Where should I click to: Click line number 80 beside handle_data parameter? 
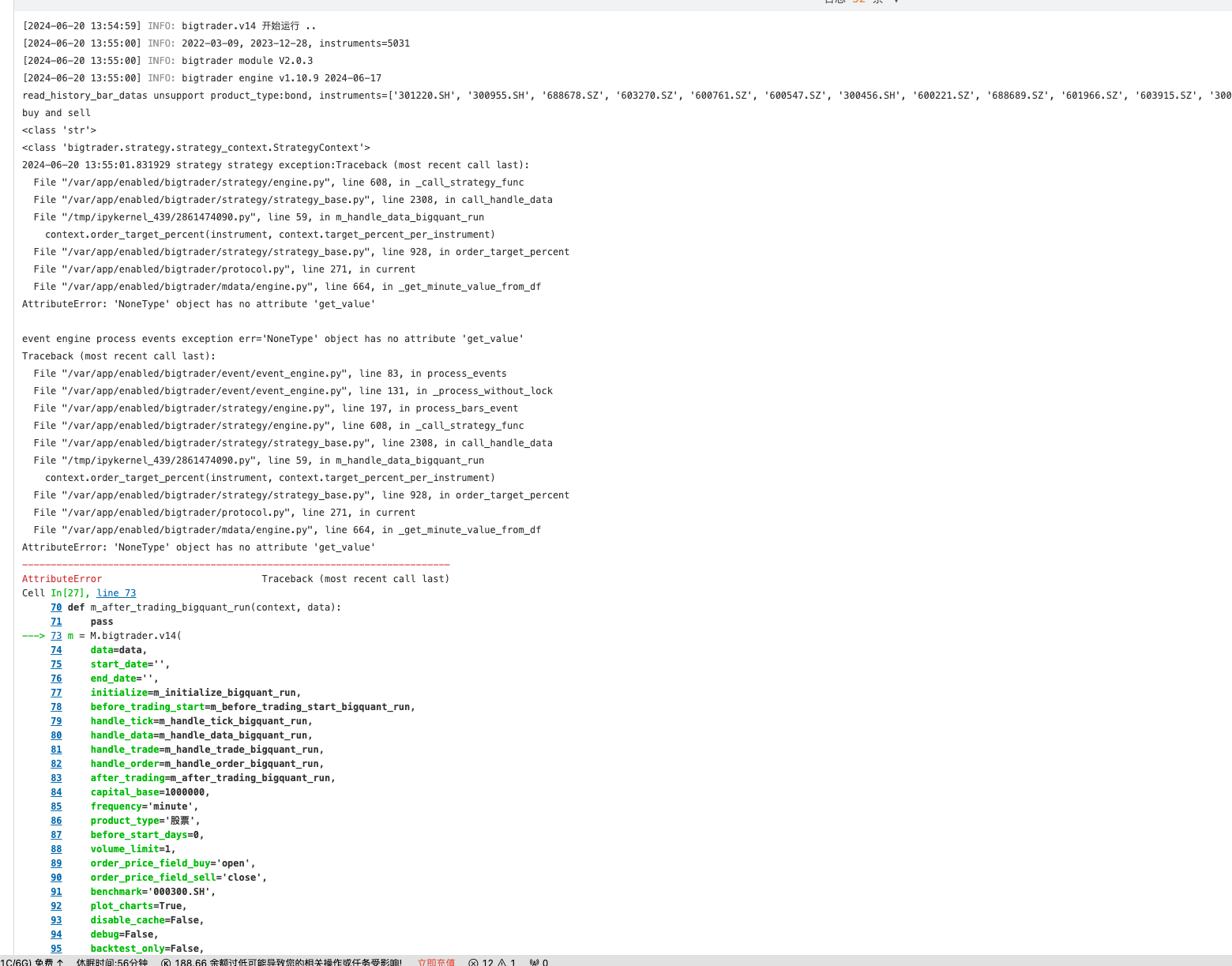[56, 735]
